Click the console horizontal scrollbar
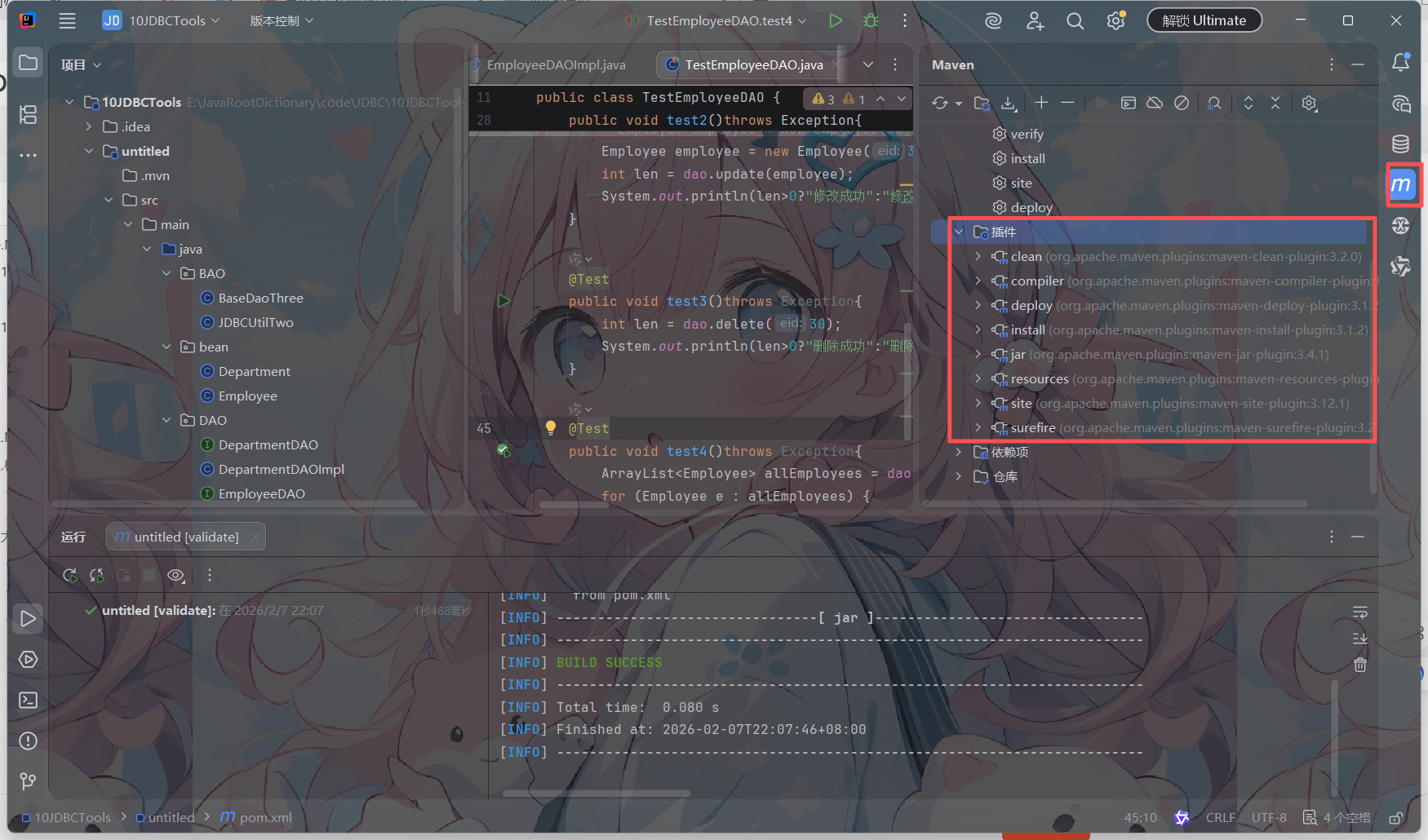Image resolution: width=1428 pixels, height=840 pixels. pos(596,793)
